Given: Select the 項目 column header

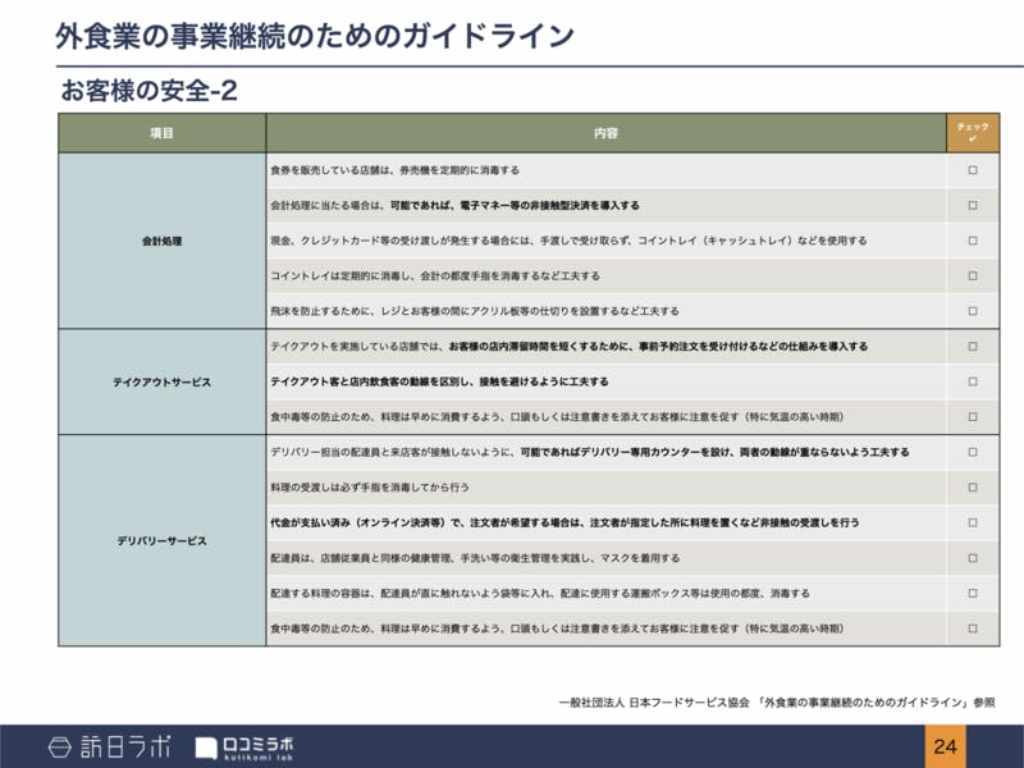Looking at the screenshot, I should tap(162, 133).
